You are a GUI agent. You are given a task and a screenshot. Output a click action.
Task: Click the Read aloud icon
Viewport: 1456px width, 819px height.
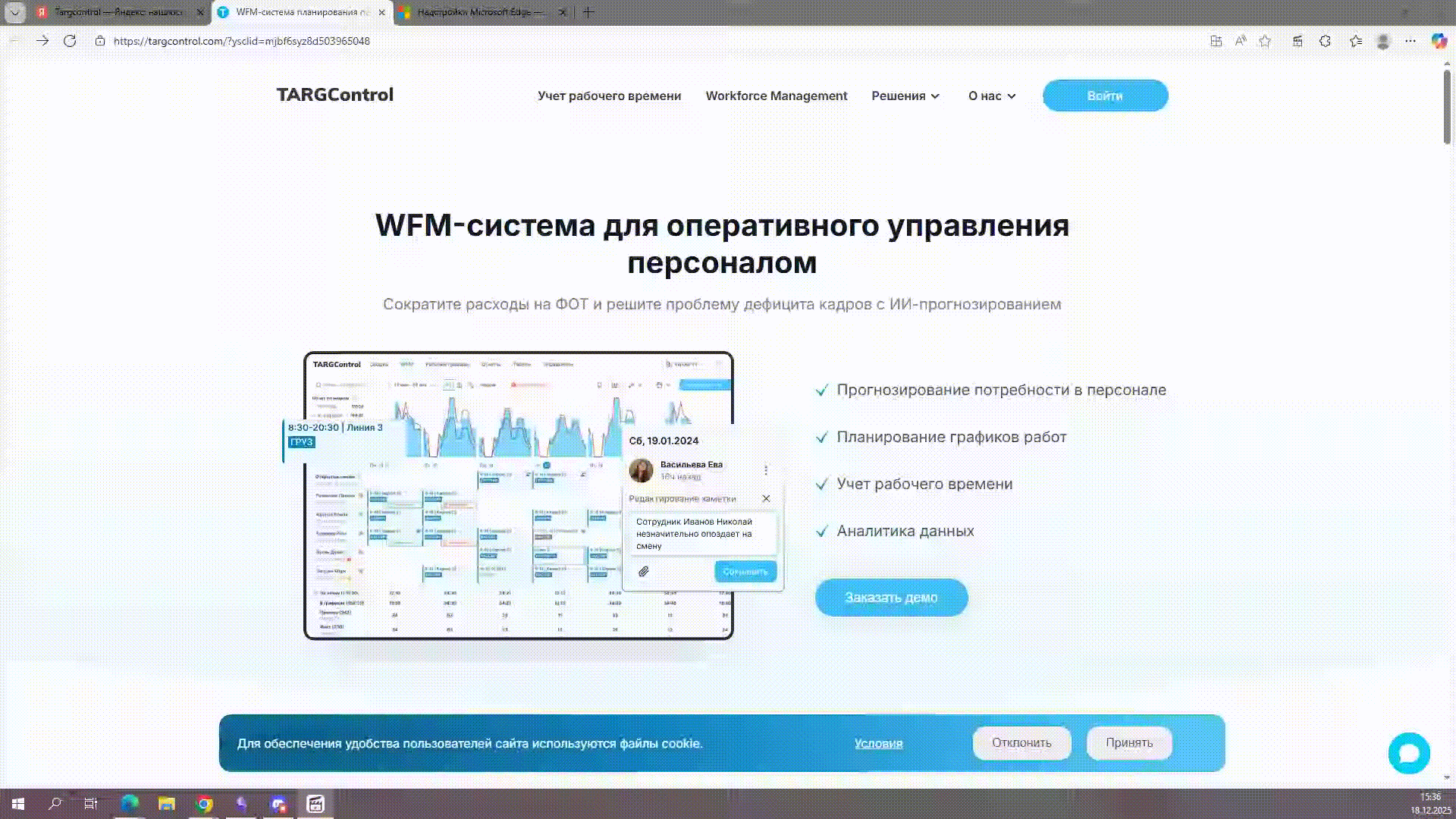coord(1241,41)
